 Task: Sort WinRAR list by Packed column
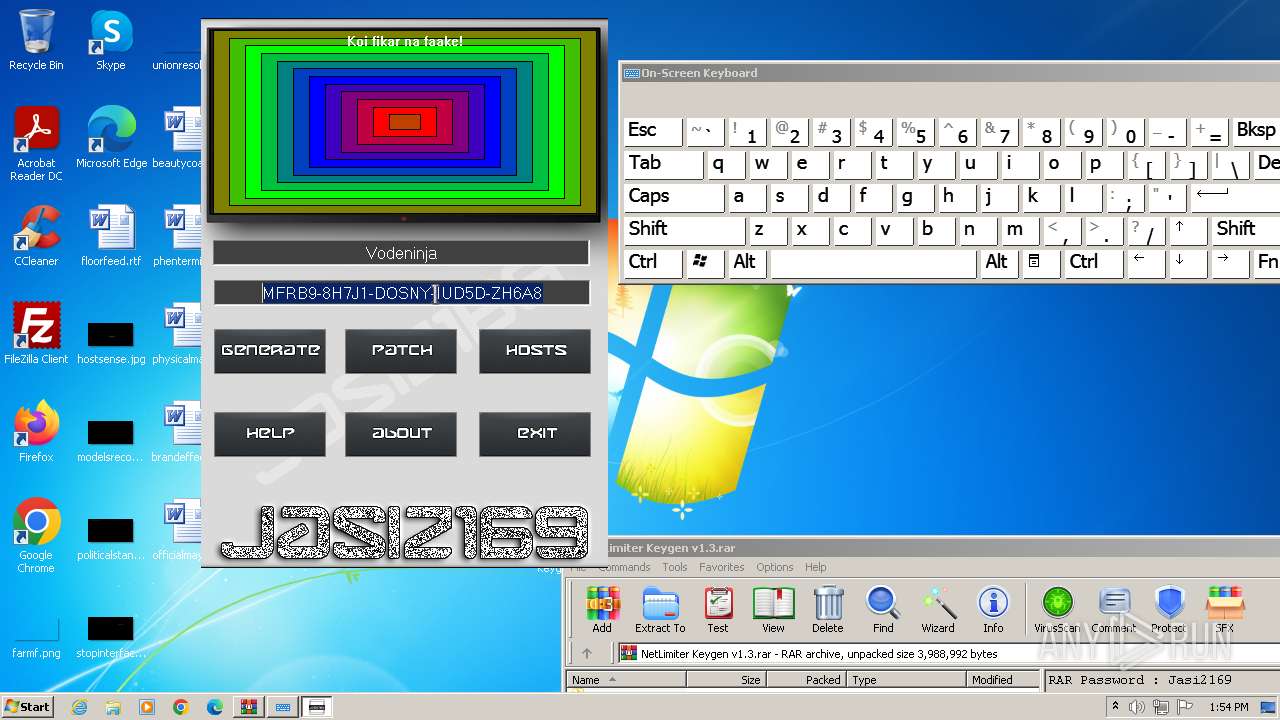coord(806,680)
